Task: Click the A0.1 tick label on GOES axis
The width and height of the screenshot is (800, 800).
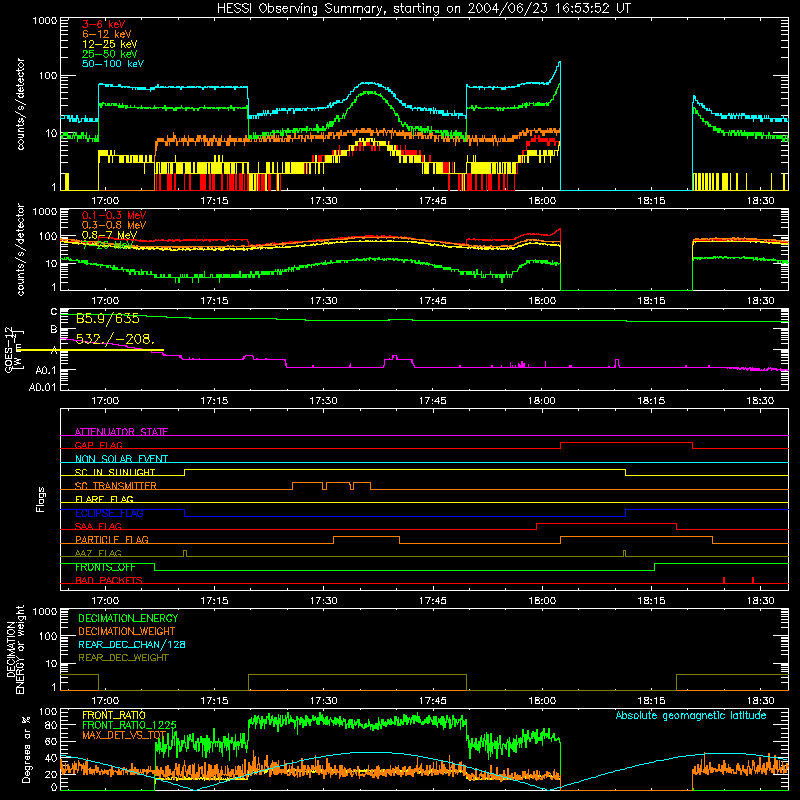Action: (x=45, y=370)
